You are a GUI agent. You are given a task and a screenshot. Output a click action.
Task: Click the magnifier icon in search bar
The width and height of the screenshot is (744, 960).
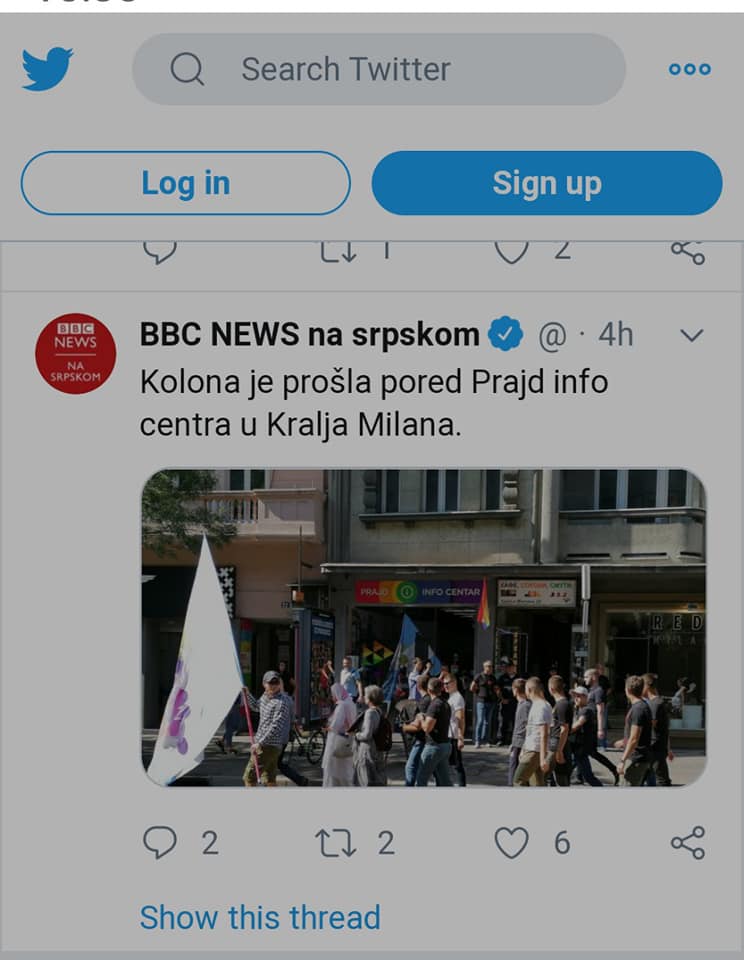pyautogui.click(x=187, y=69)
